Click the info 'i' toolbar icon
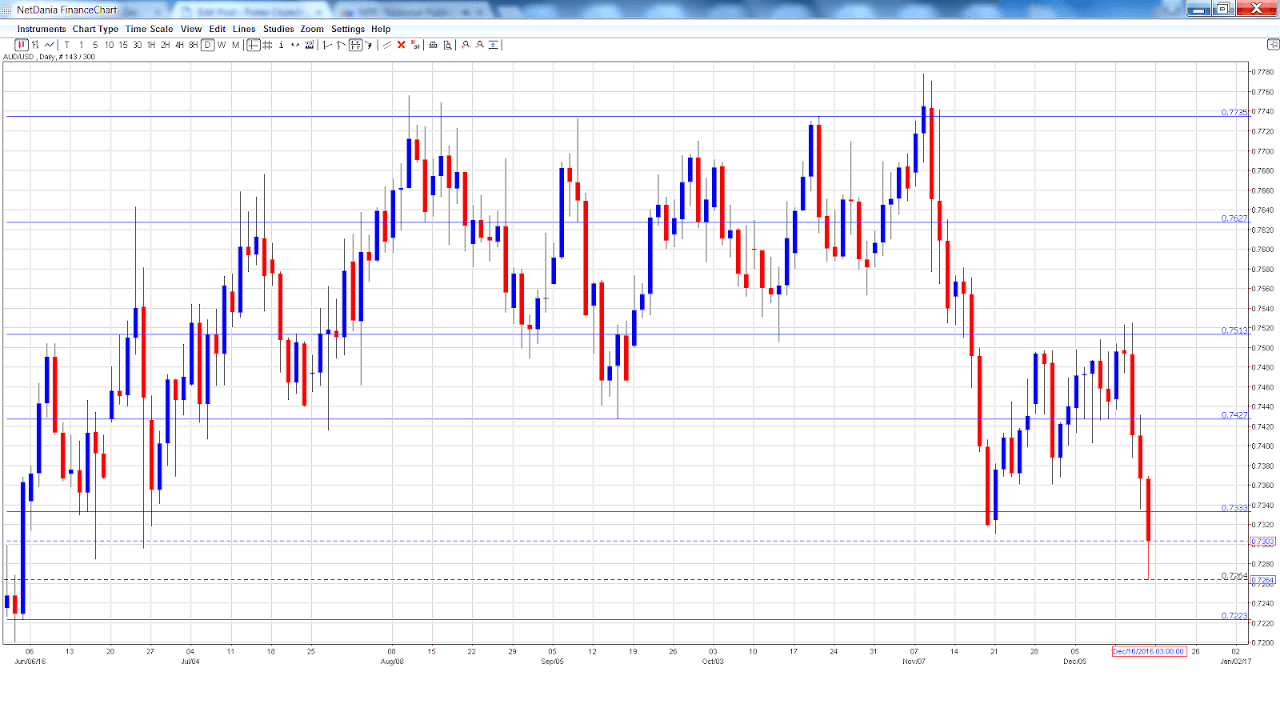 pos(281,45)
